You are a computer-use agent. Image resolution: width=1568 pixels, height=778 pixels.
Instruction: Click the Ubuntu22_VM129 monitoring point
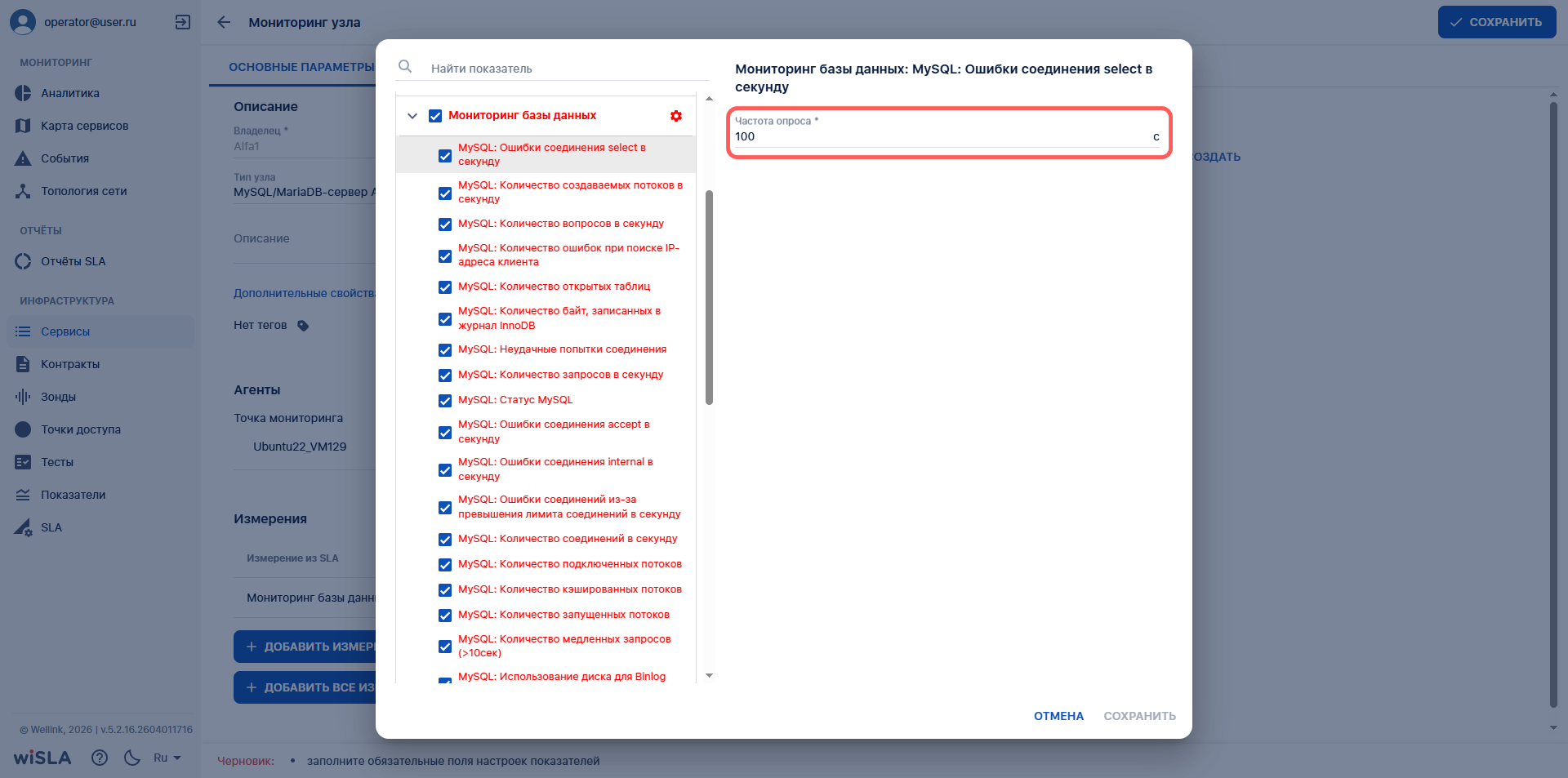(x=300, y=447)
